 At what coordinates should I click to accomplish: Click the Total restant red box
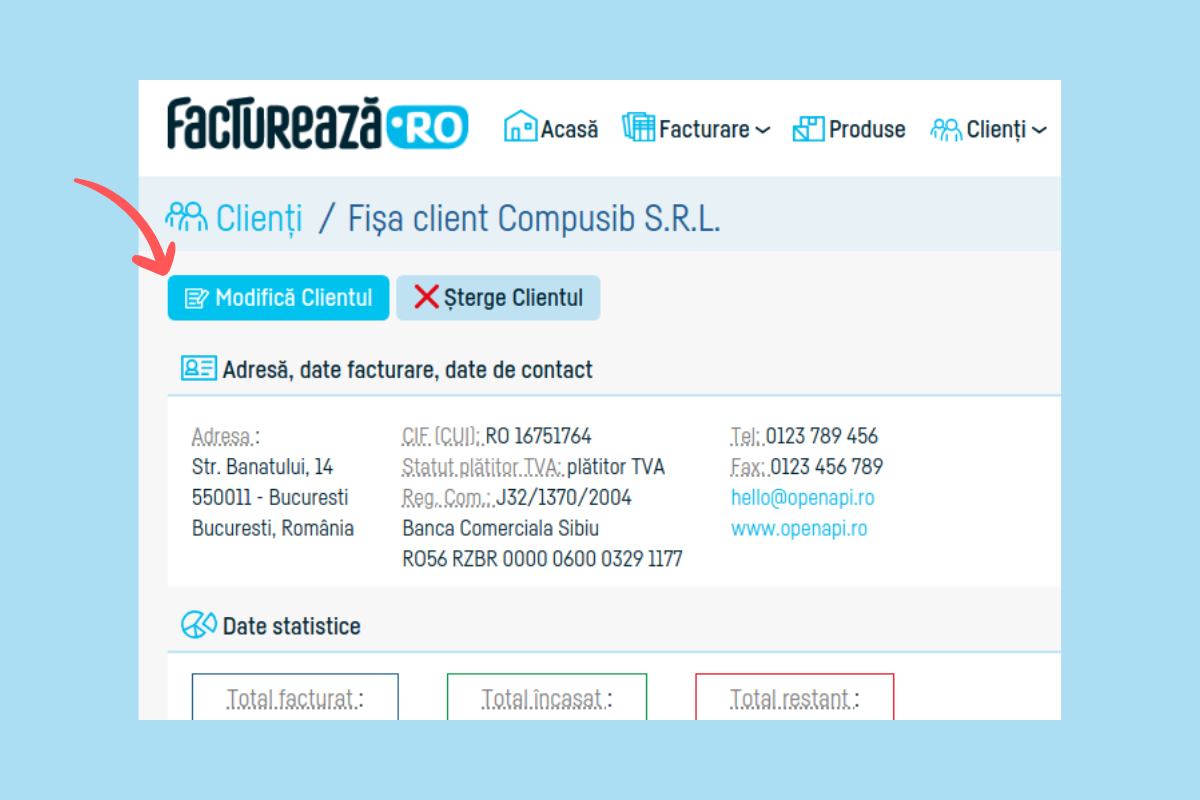pos(794,697)
